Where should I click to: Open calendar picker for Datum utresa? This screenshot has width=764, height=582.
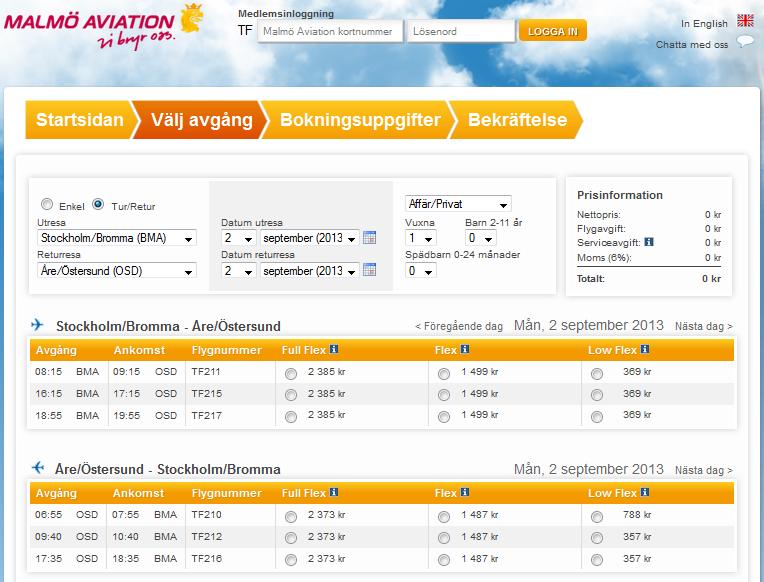click(x=369, y=238)
